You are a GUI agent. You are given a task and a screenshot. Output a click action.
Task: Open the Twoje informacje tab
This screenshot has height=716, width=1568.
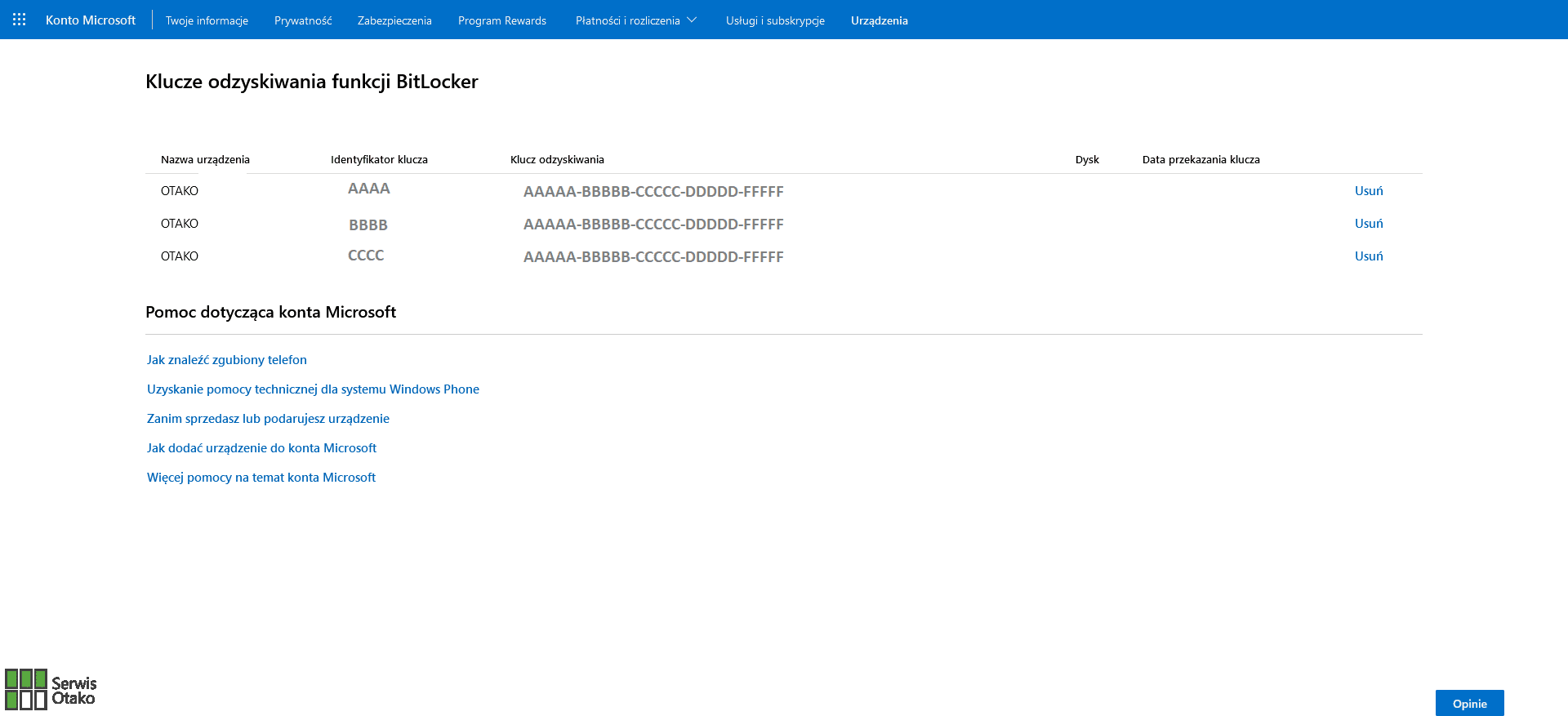click(207, 20)
